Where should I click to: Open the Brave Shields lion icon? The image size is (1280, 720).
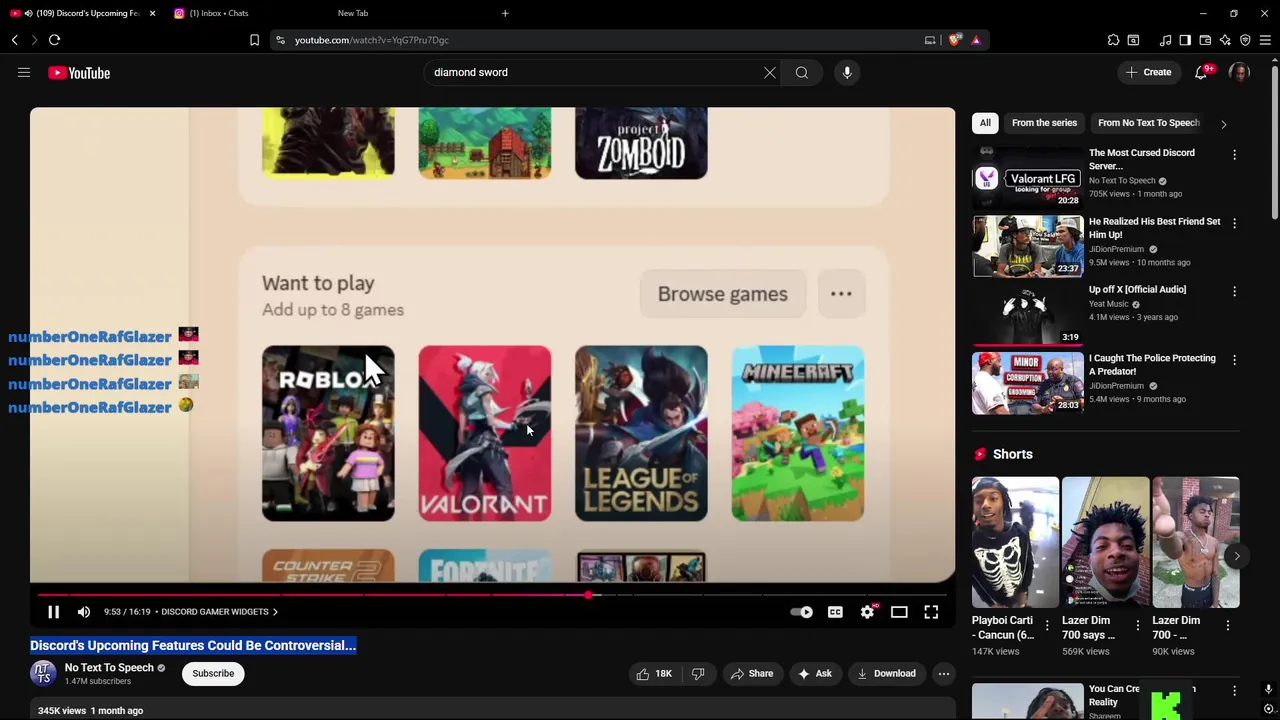pos(955,40)
